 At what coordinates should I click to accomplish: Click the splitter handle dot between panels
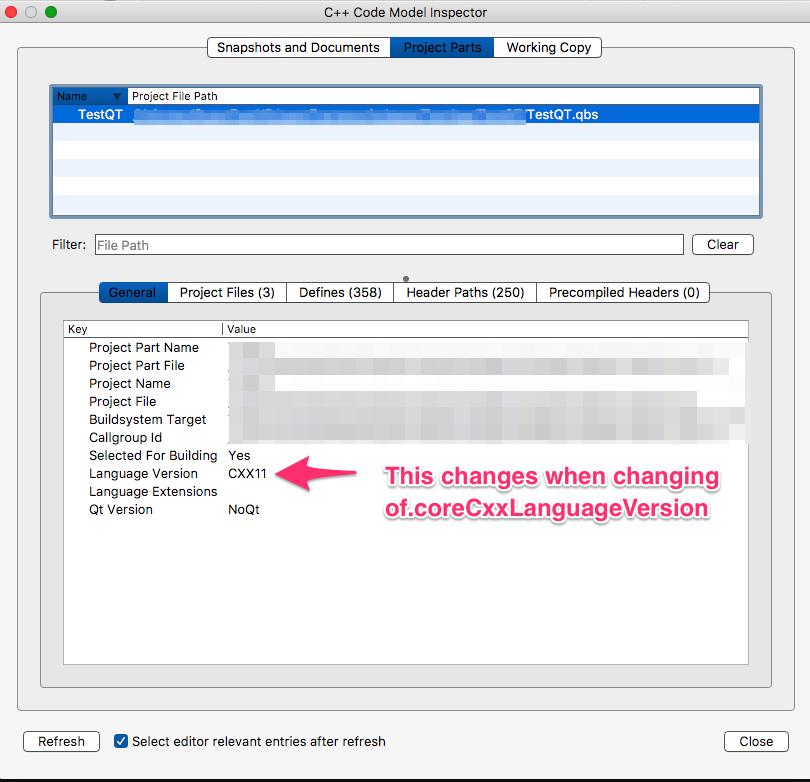(405, 278)
